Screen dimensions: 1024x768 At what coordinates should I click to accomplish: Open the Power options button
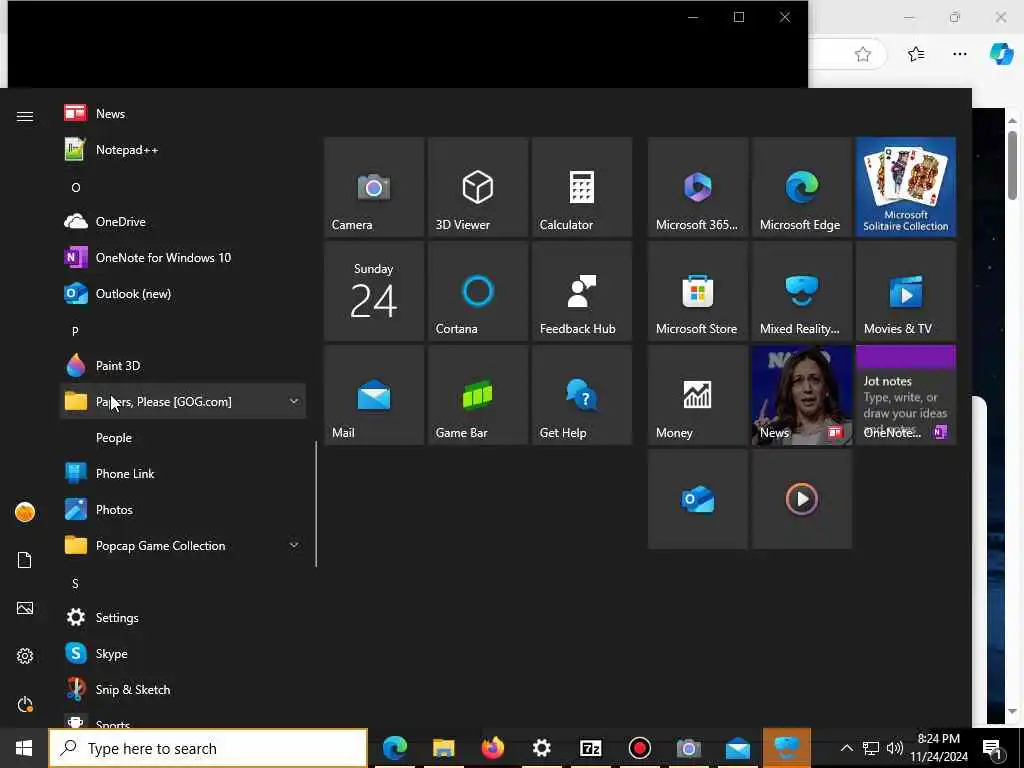(25, 704)
